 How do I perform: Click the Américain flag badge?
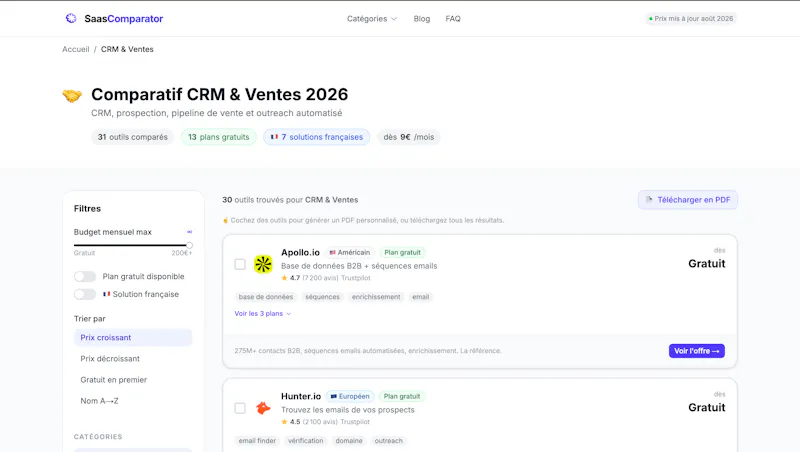click(x=350, y=253)
